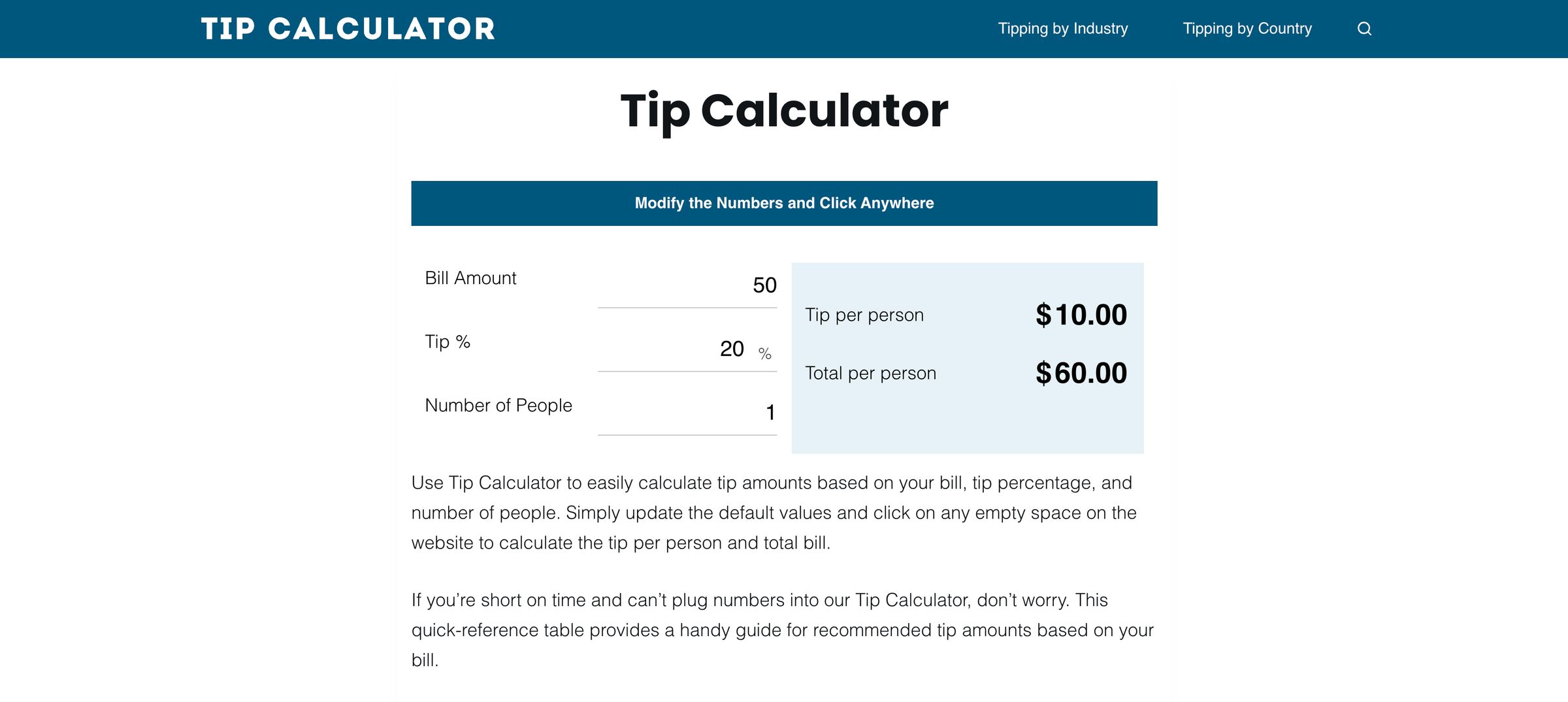Click the Tip per person label
Screen dimensions: 1568x702
click(864, 314)
